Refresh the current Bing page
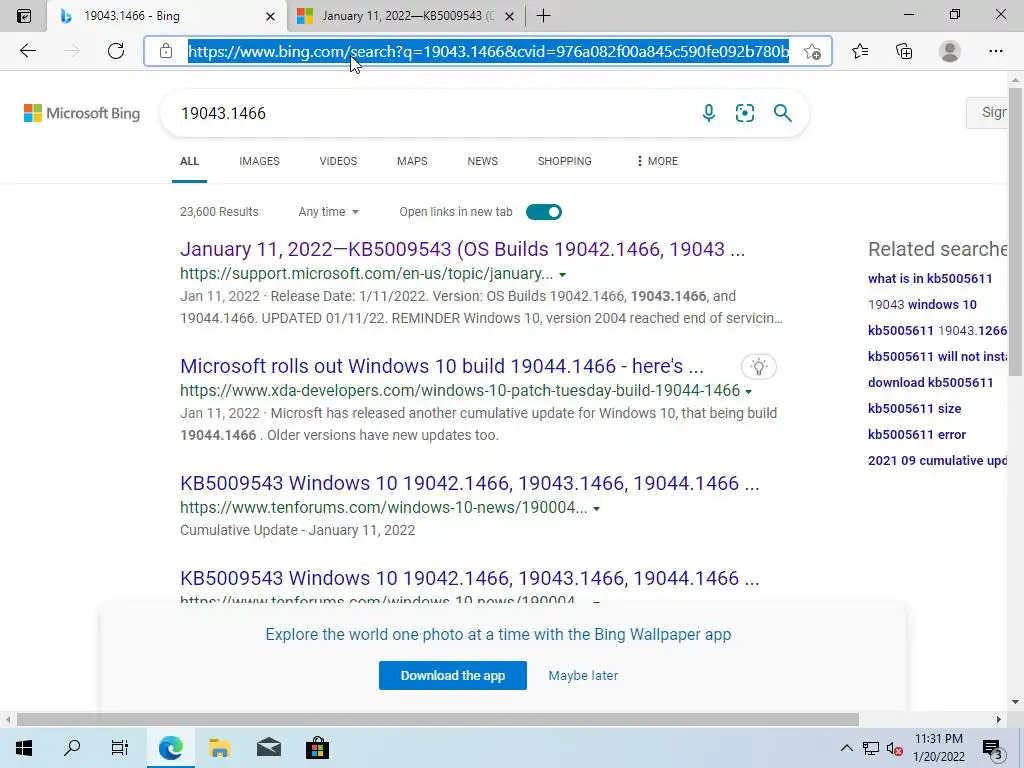Viewport: 1024px width, 768px height. click(116, 51)
